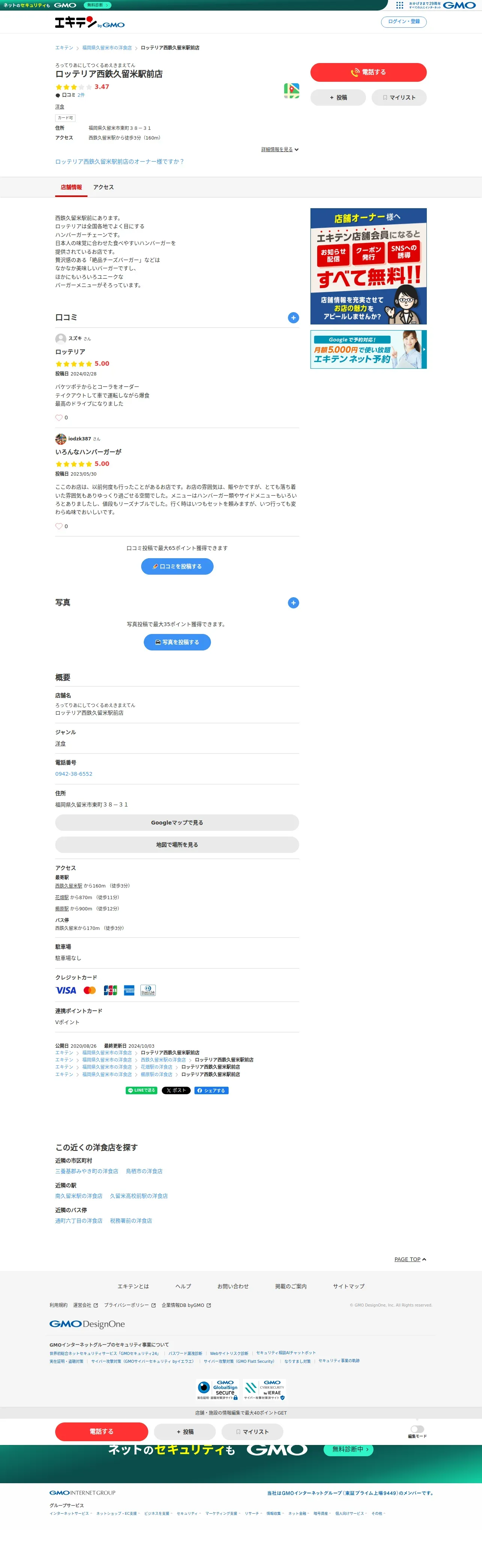This screenshot has height=1568, width=482.
Task: Open サイトマップ in footer menu
Action: click(x=349, y=1286)
